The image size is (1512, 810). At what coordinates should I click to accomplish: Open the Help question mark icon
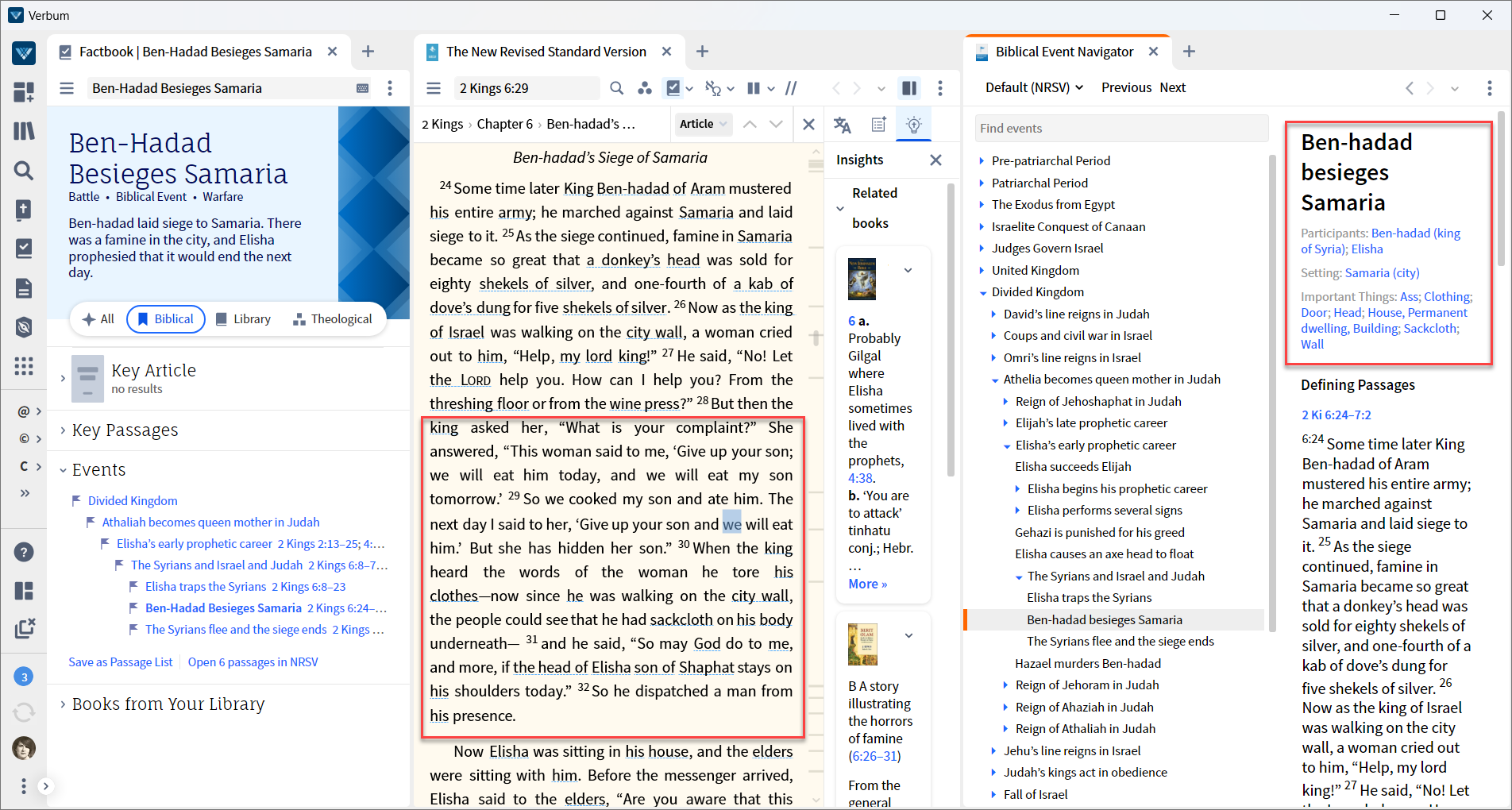tap(24, 552)
